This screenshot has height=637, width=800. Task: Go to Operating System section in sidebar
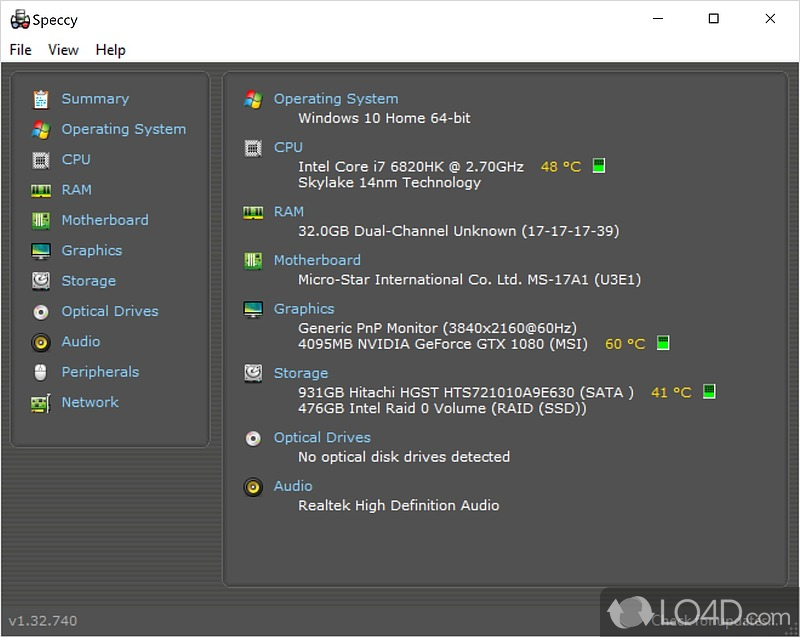(124, 129)
